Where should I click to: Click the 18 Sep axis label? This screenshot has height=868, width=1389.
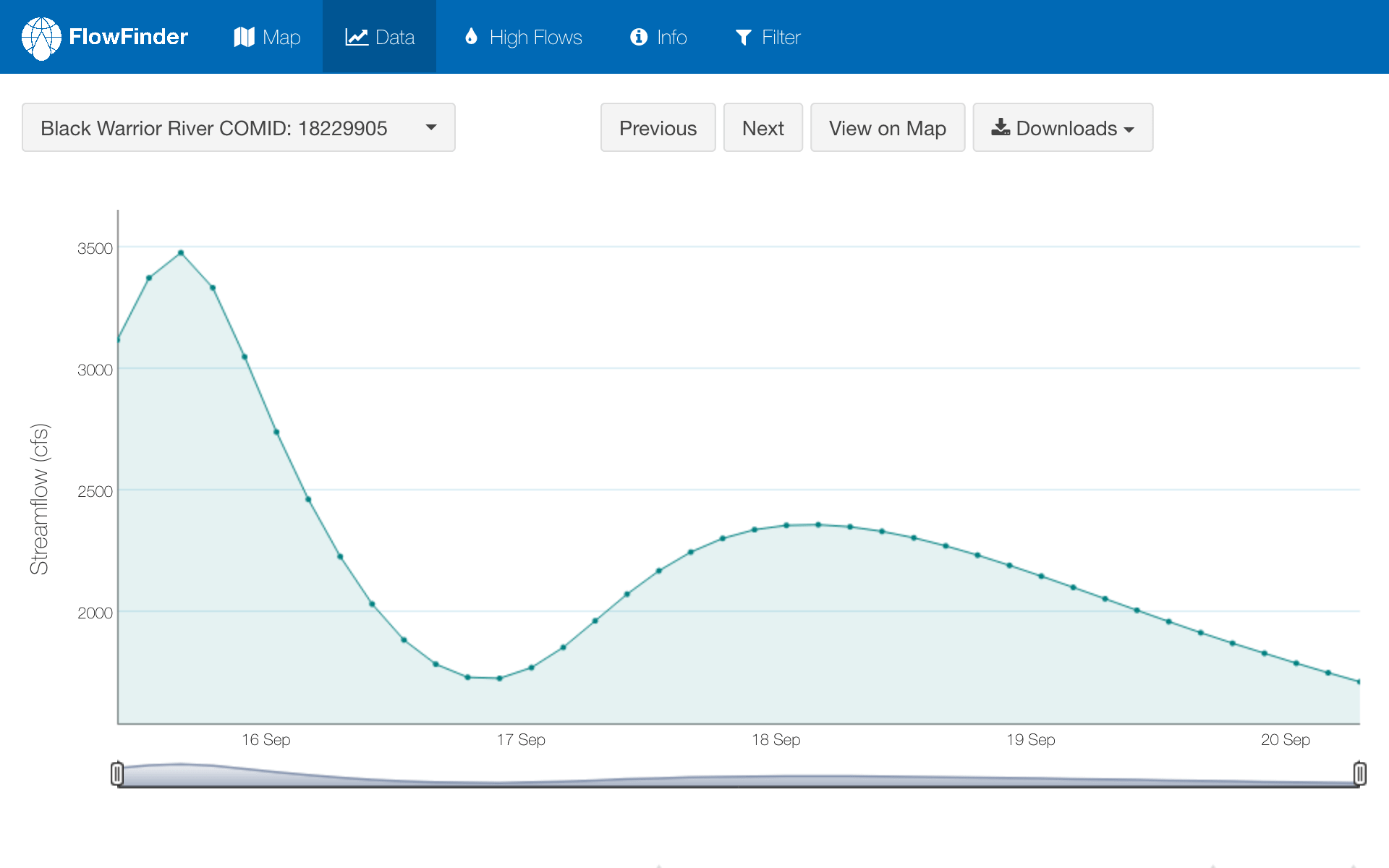[x=776, y=739]
